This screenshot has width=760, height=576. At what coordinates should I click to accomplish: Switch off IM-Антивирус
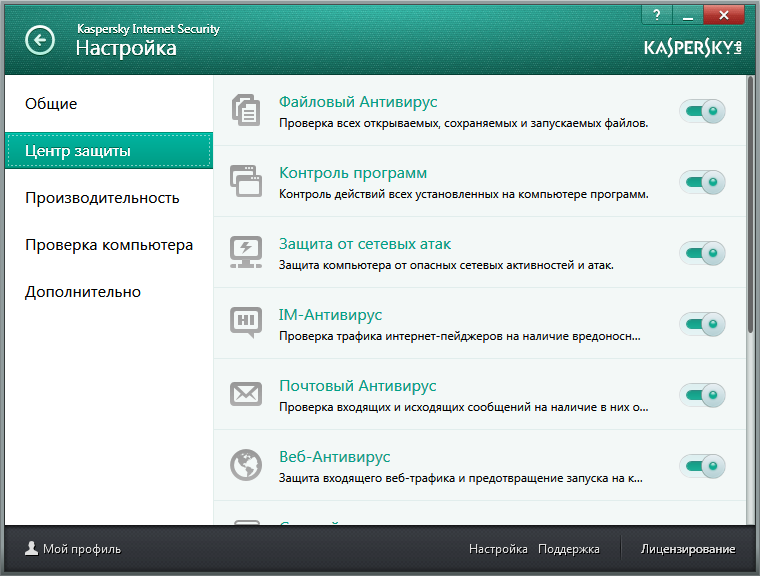pyautogui.click(x=702, y=324)
